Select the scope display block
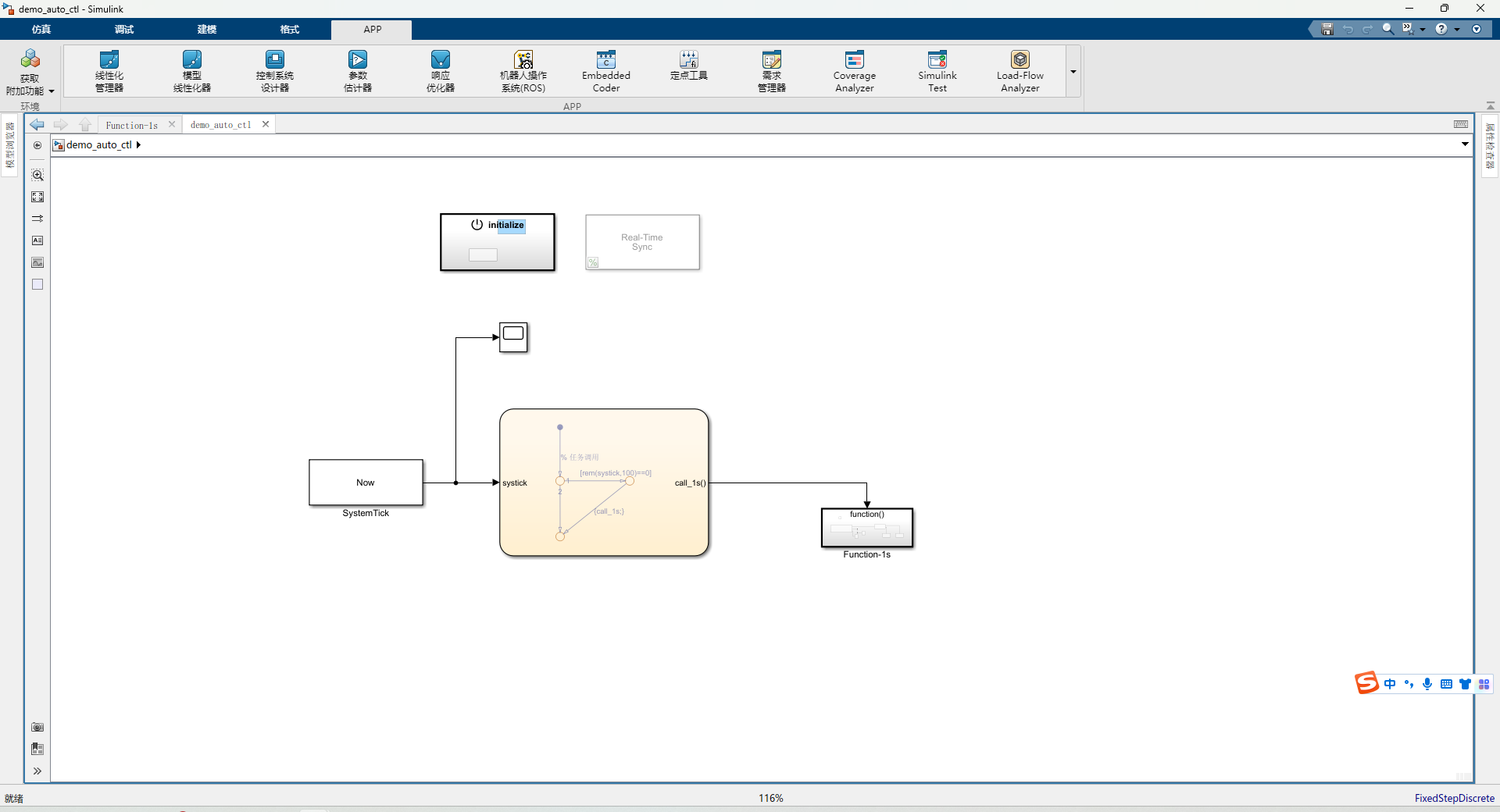 pyautogui.click(x=513, y=337)
